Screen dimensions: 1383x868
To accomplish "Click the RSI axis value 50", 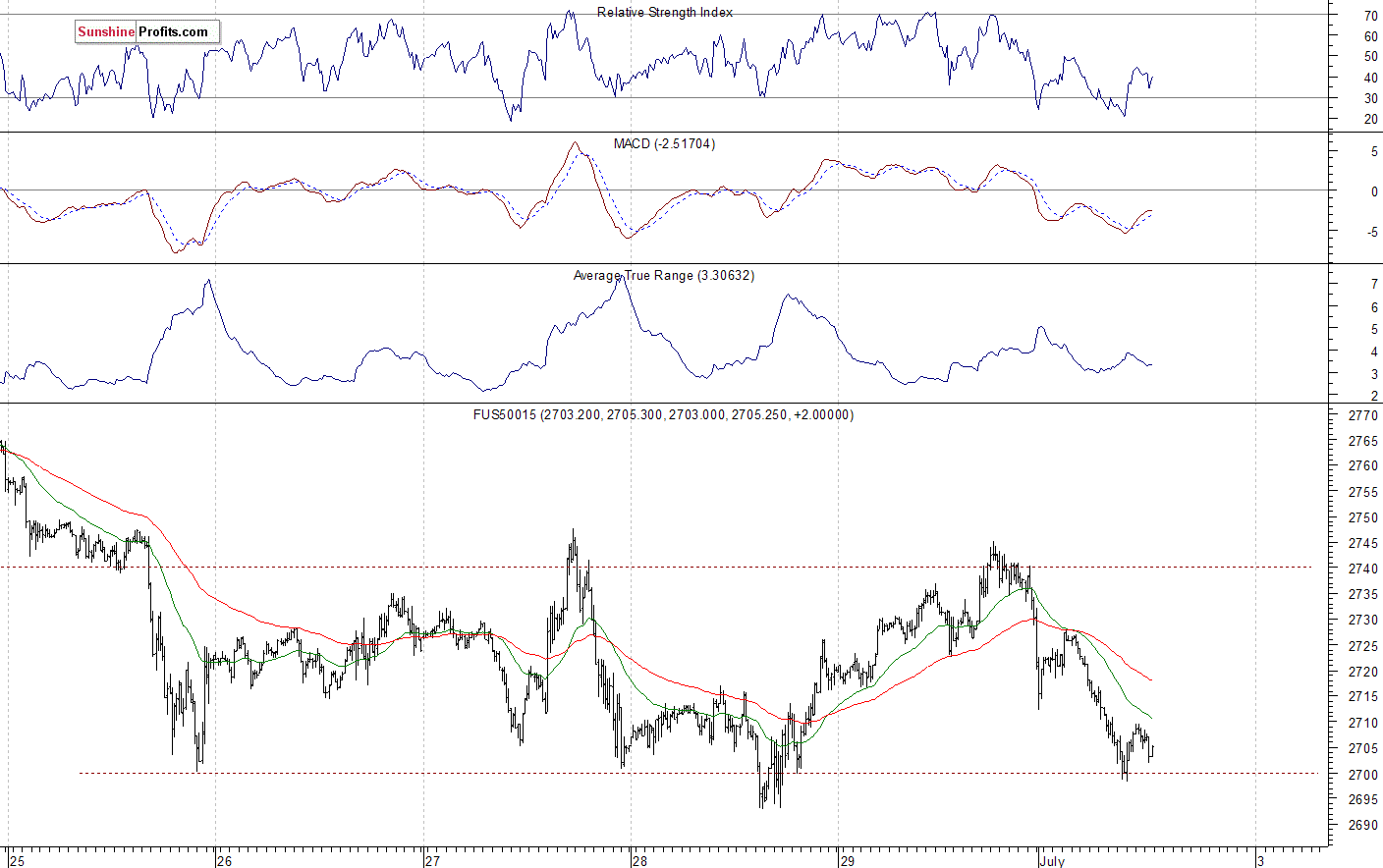I will tap(1370, 57).
